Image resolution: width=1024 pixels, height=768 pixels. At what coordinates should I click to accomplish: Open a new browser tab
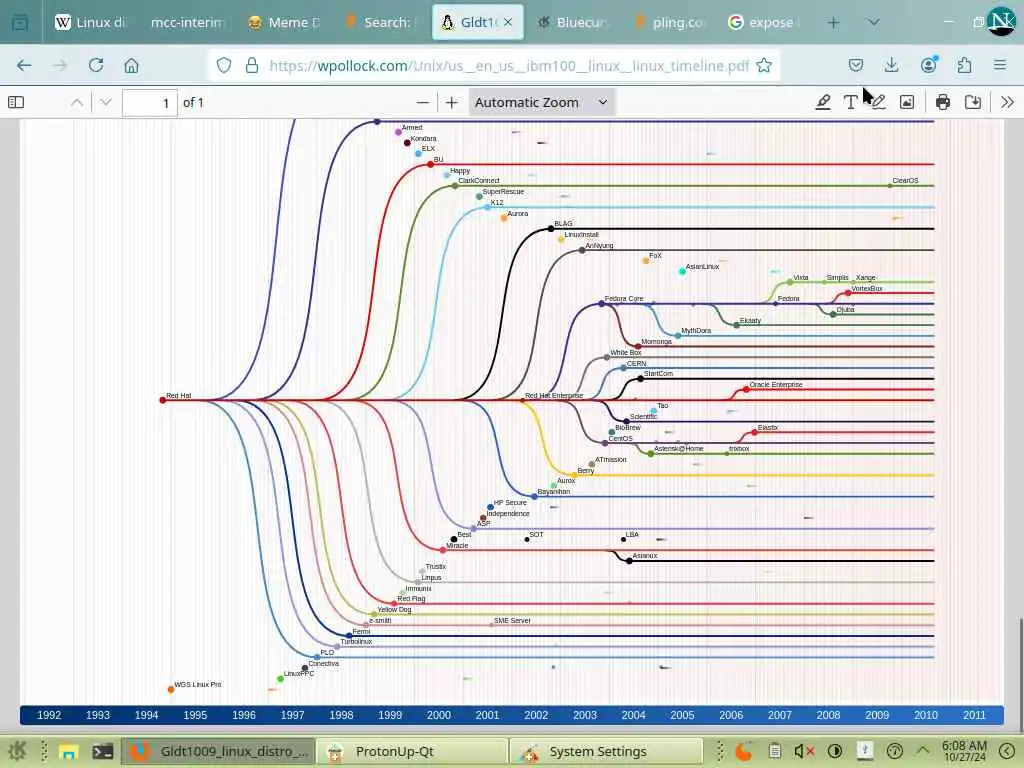click(x=833, y=22)
